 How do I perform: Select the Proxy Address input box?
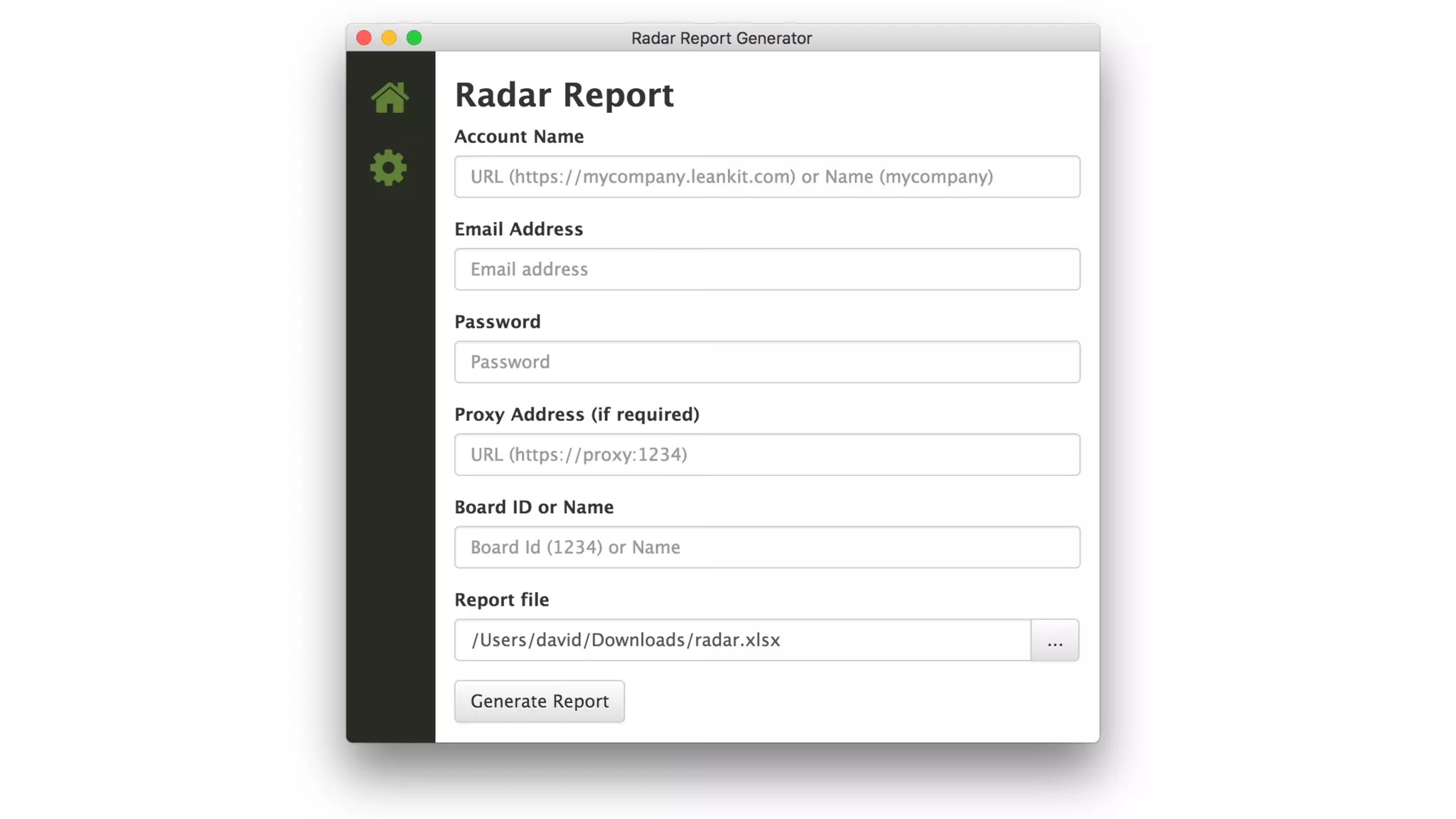767,454
